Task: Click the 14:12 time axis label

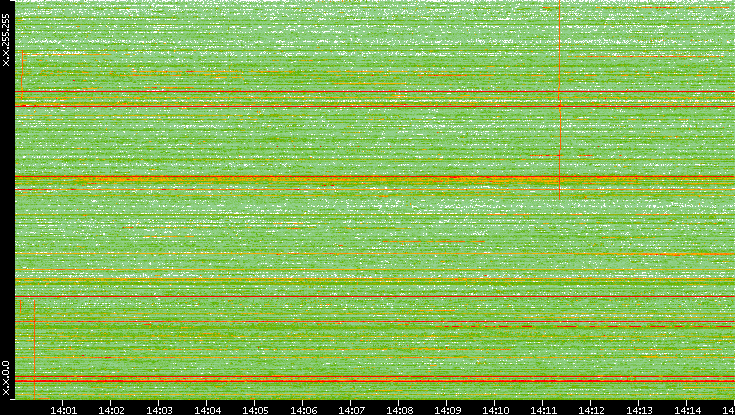Action: tap(591, 410)
